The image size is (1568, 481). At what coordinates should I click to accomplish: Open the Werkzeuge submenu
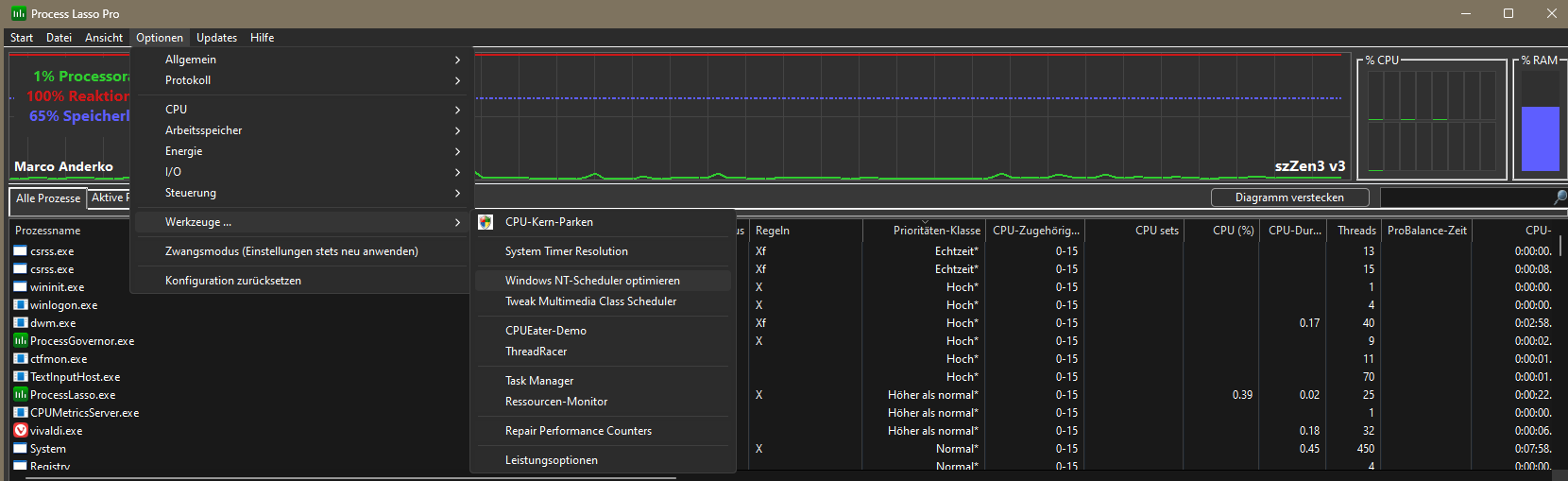tap(300, 222)
